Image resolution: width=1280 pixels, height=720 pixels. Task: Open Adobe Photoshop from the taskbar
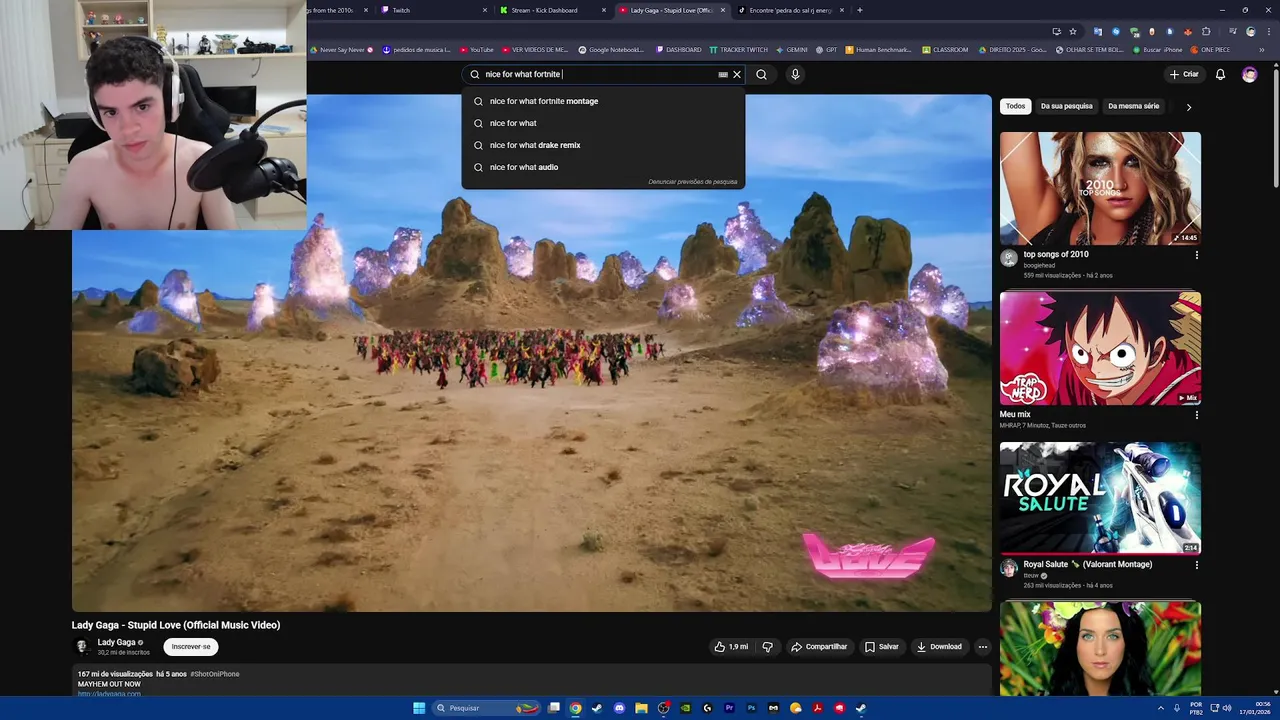click(x=751, y=708)
